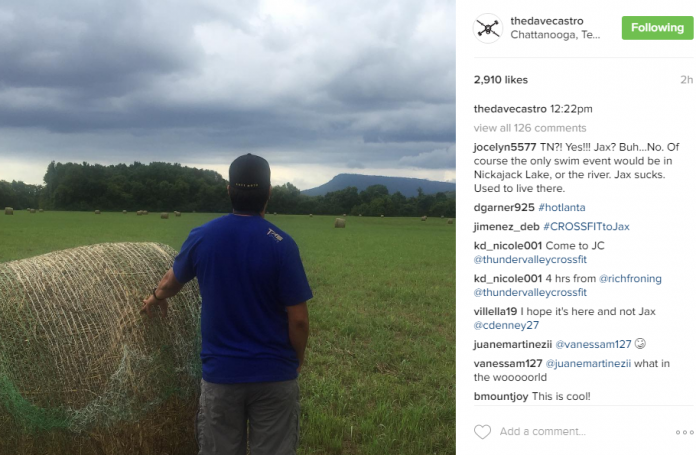
Task: Open the @vanessam127 mention
Action: (593, 344)
